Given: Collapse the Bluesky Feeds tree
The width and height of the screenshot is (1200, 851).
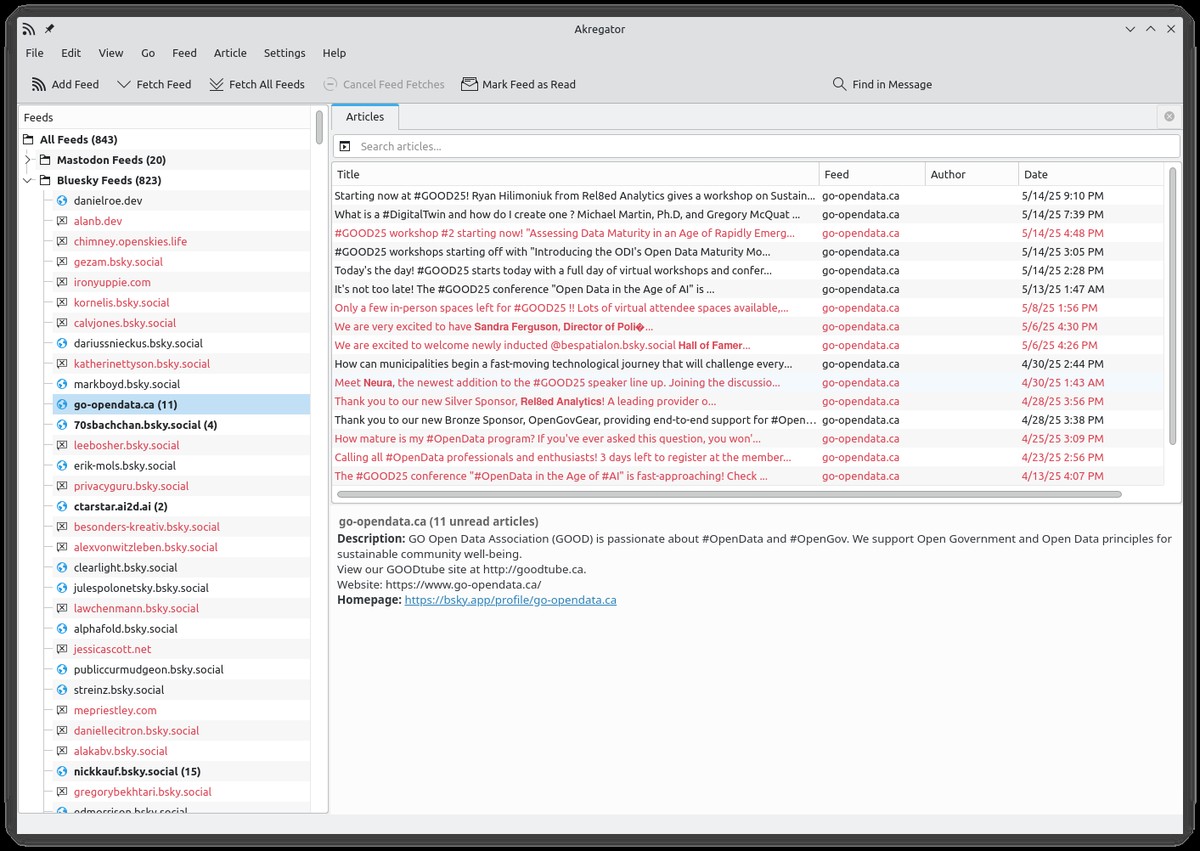Looking at the screenshot, I should (28, 180).
